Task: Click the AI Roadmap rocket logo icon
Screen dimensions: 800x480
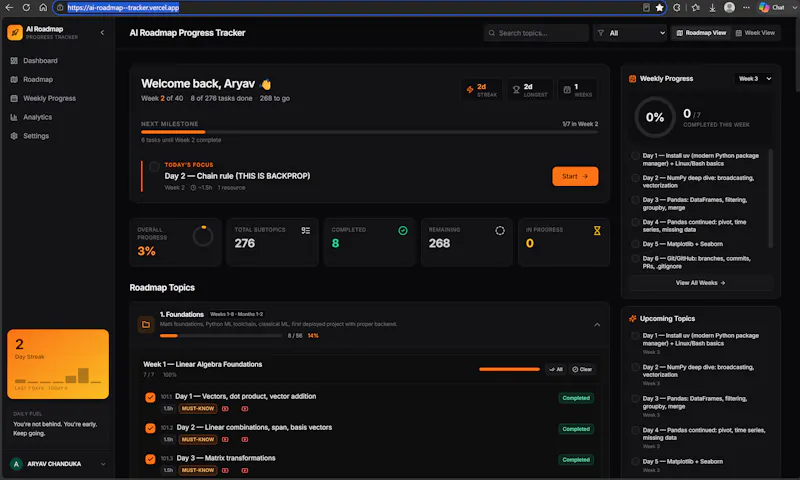Action: tap(15, 33)
